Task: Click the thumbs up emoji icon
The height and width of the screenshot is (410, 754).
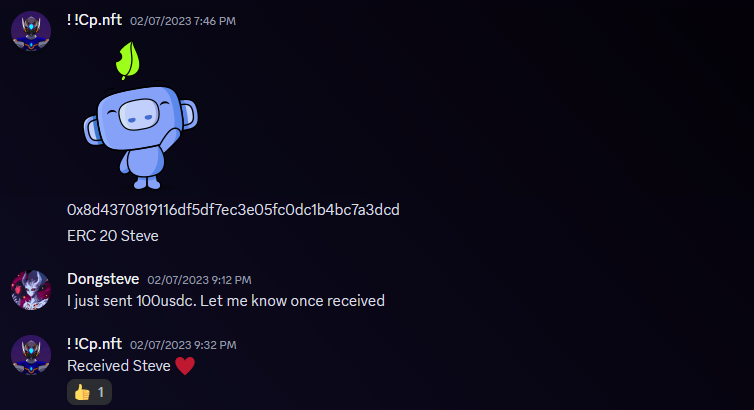Action: [x=82, y=392]
